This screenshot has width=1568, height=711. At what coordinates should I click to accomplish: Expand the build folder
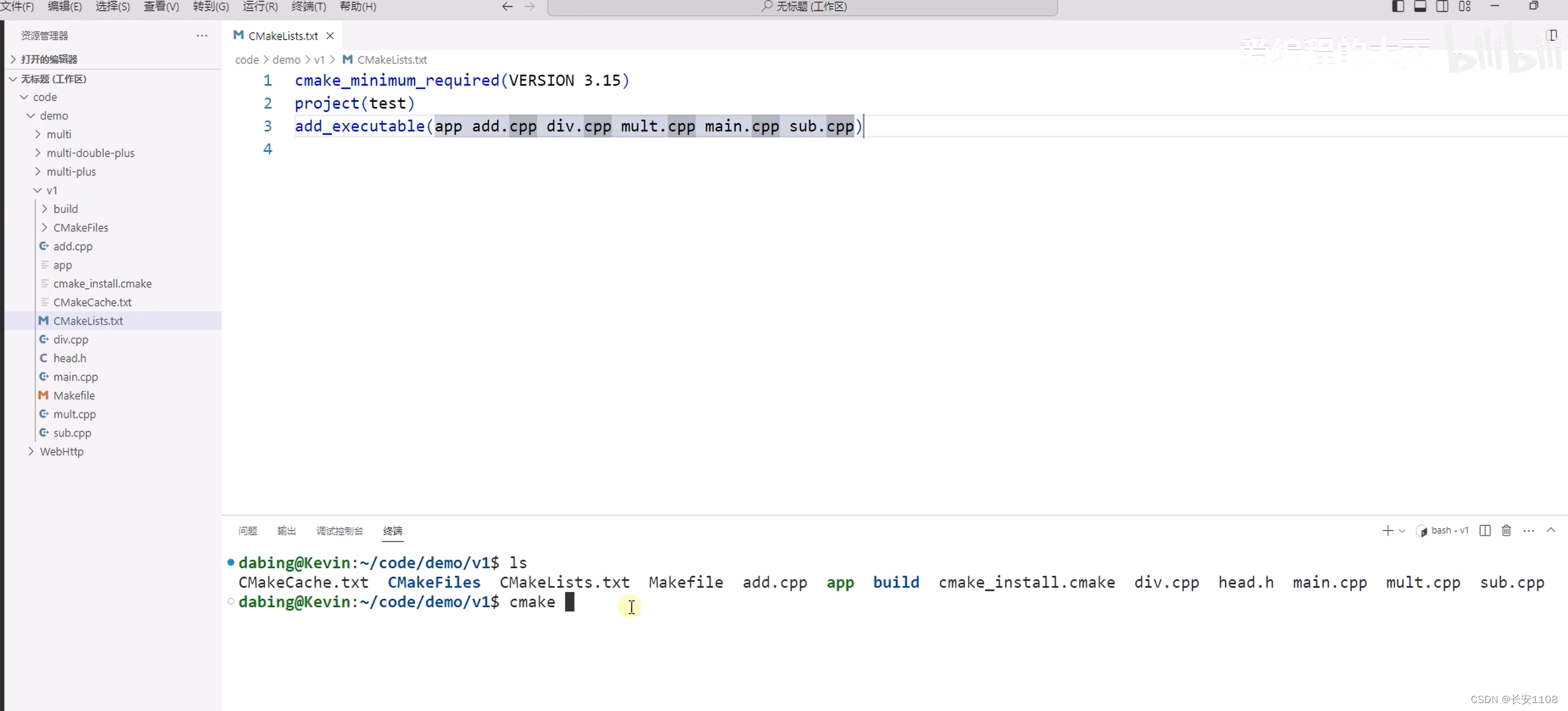[65, 209]
